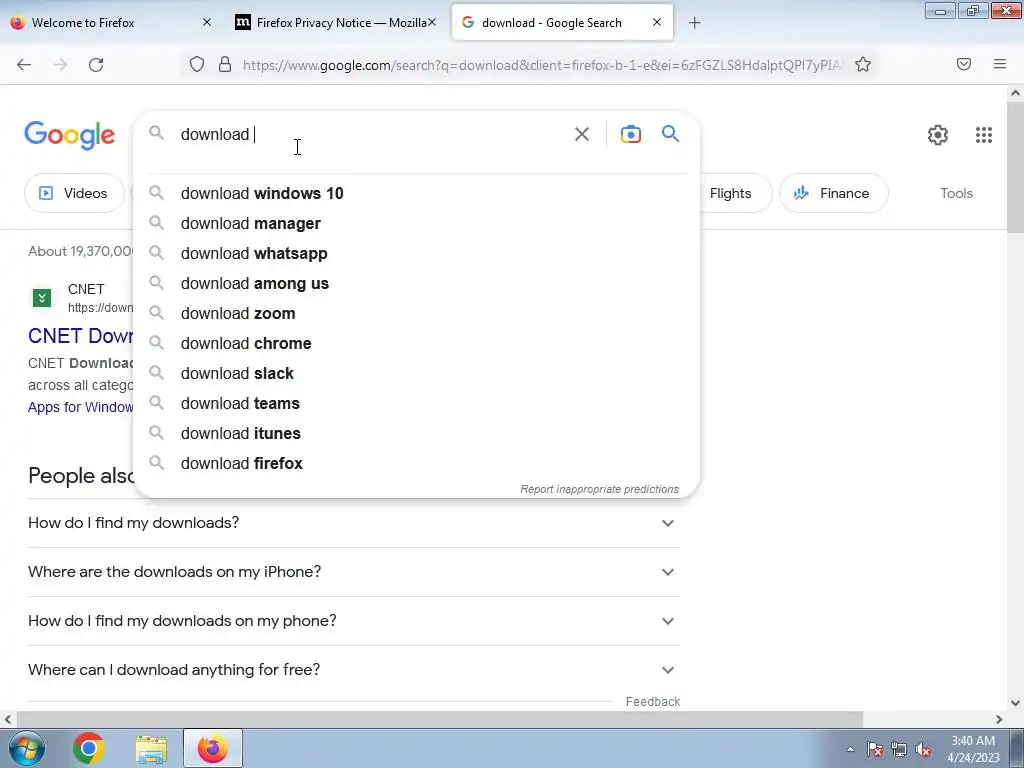The height and width of the screenshot is (768, 1024).
Task: Click the taskbar clock showing 3:40 AM
Action: 973,749
